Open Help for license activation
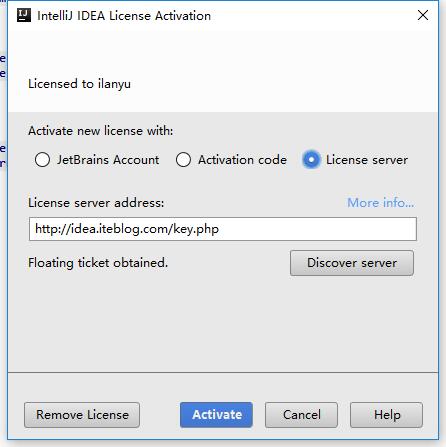The image size is (446, 447). click(x=386, y=415)
